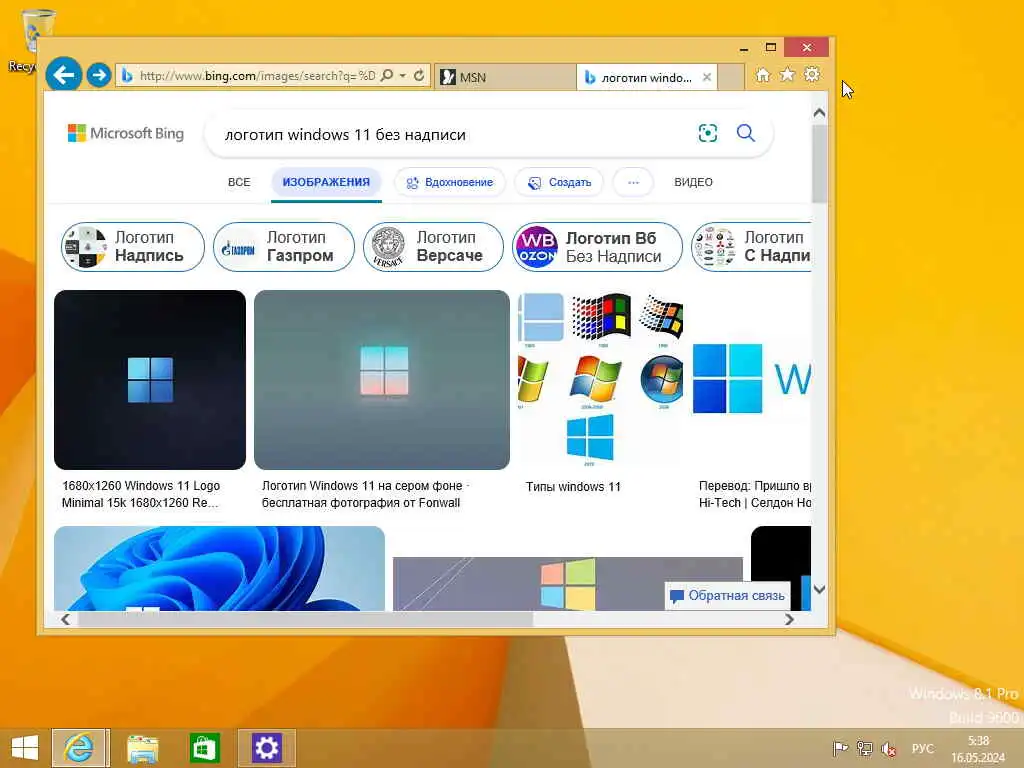1024x768 pixels.
Task: Open the large blue Windows 11 logo image
Action: coord(751,379)
